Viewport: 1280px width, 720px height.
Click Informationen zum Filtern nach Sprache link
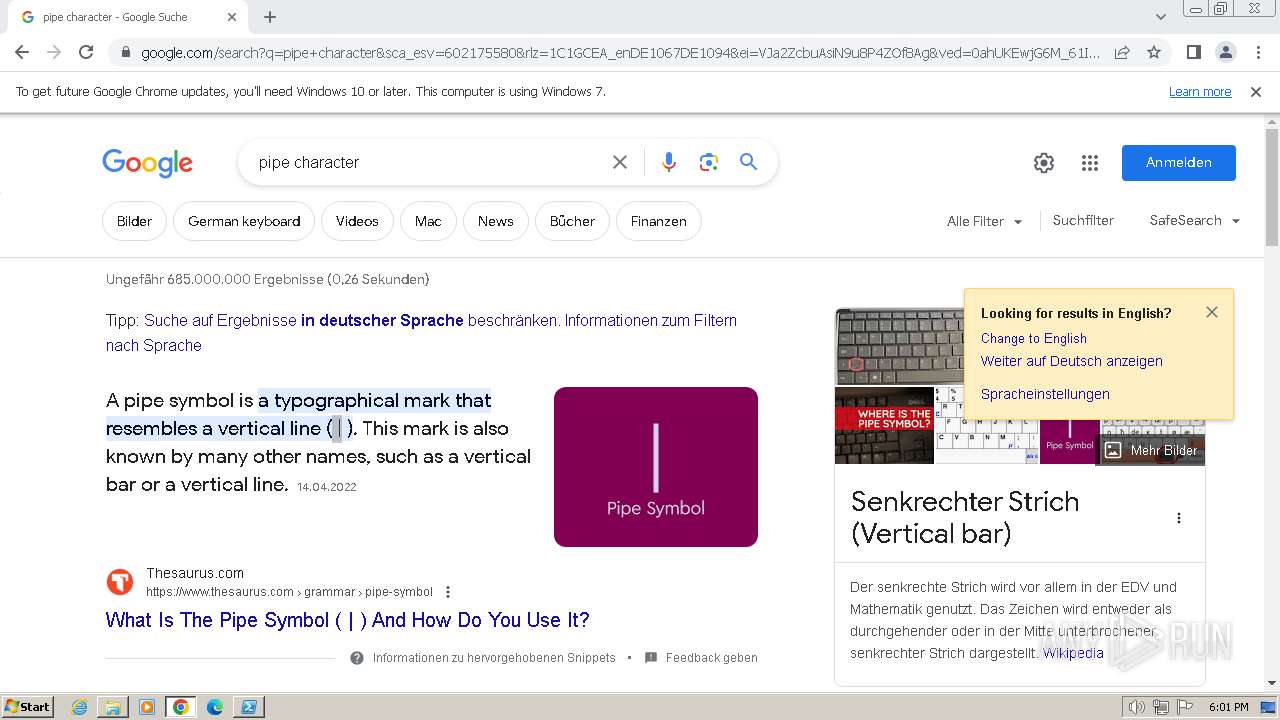(421, 333)
